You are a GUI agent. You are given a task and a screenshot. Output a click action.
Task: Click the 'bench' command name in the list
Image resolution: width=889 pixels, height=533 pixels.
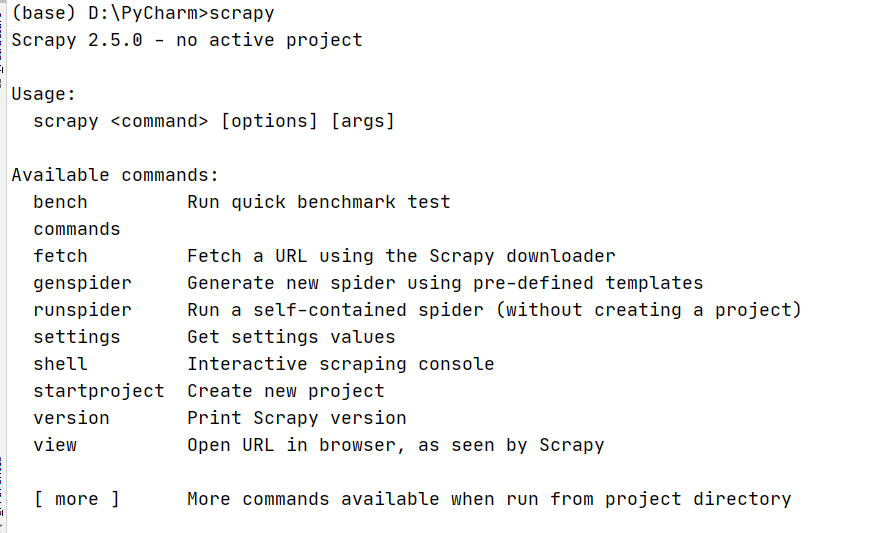coord(61,202)
